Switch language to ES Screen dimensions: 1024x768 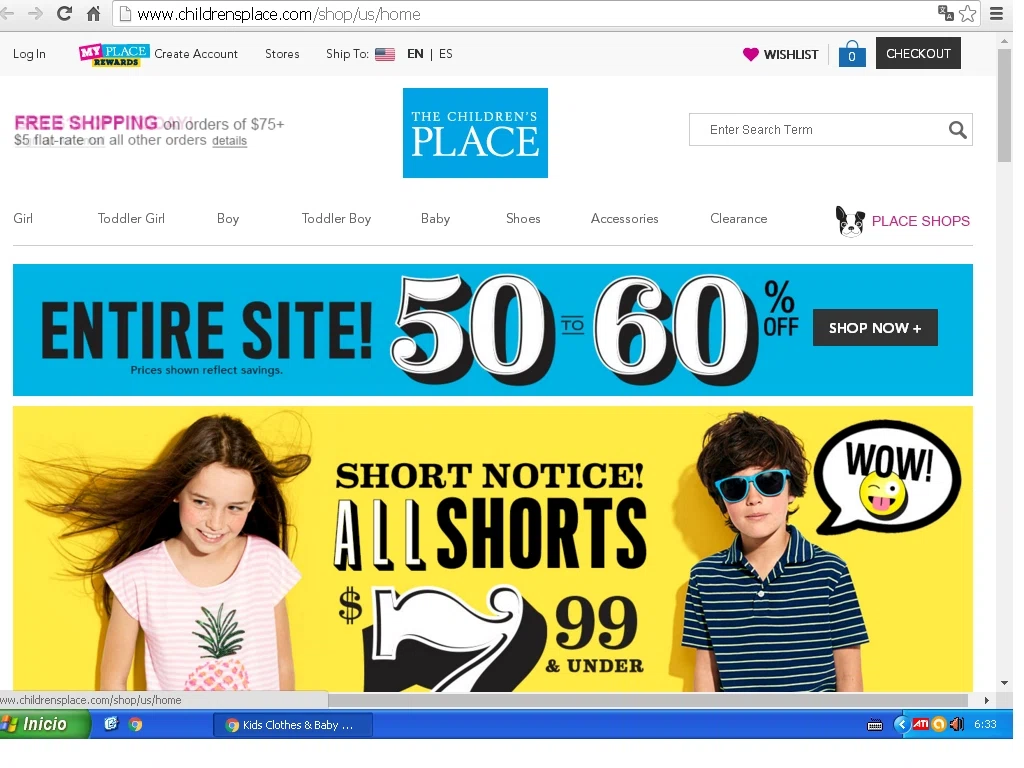click(x=445, y=54)
